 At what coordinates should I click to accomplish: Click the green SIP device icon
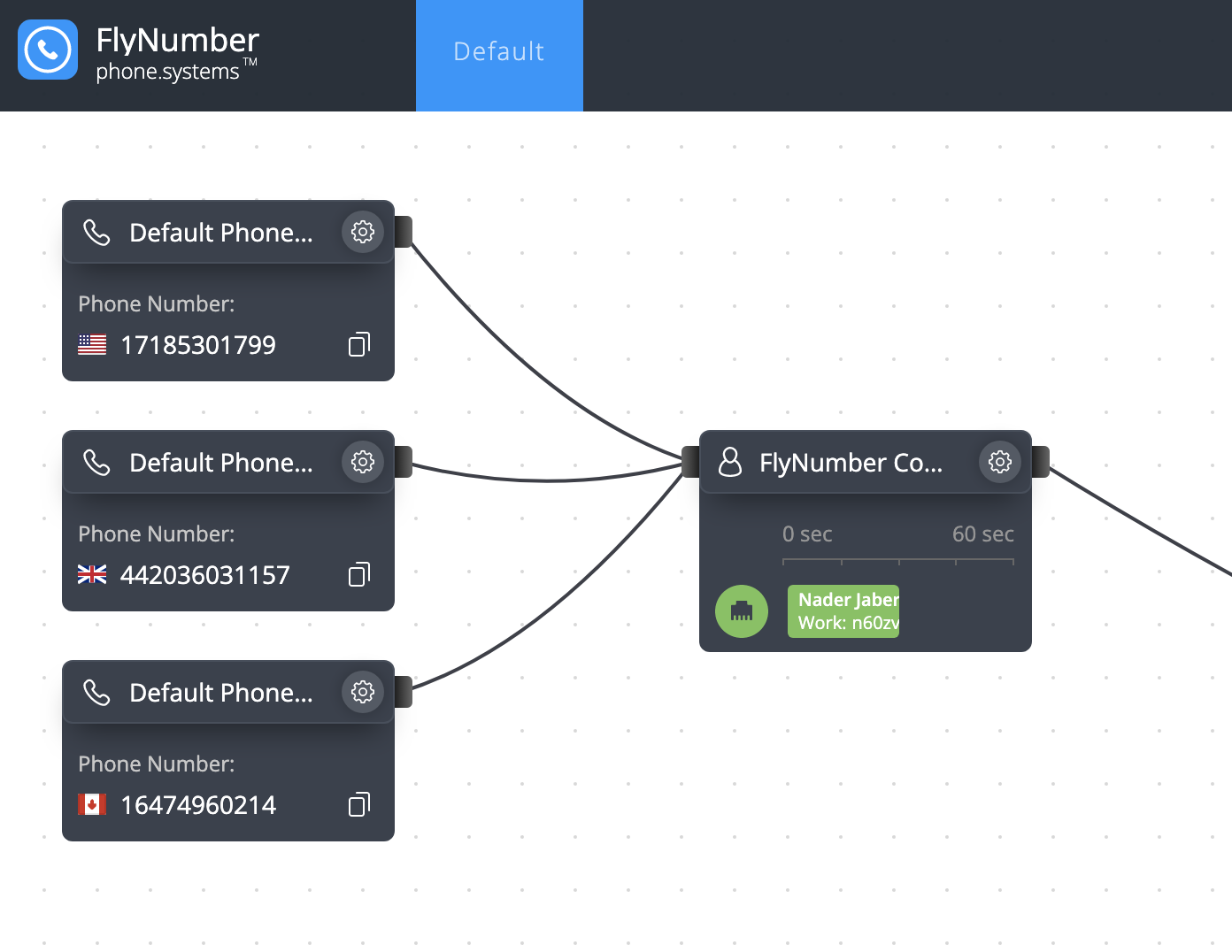point(742,611)
